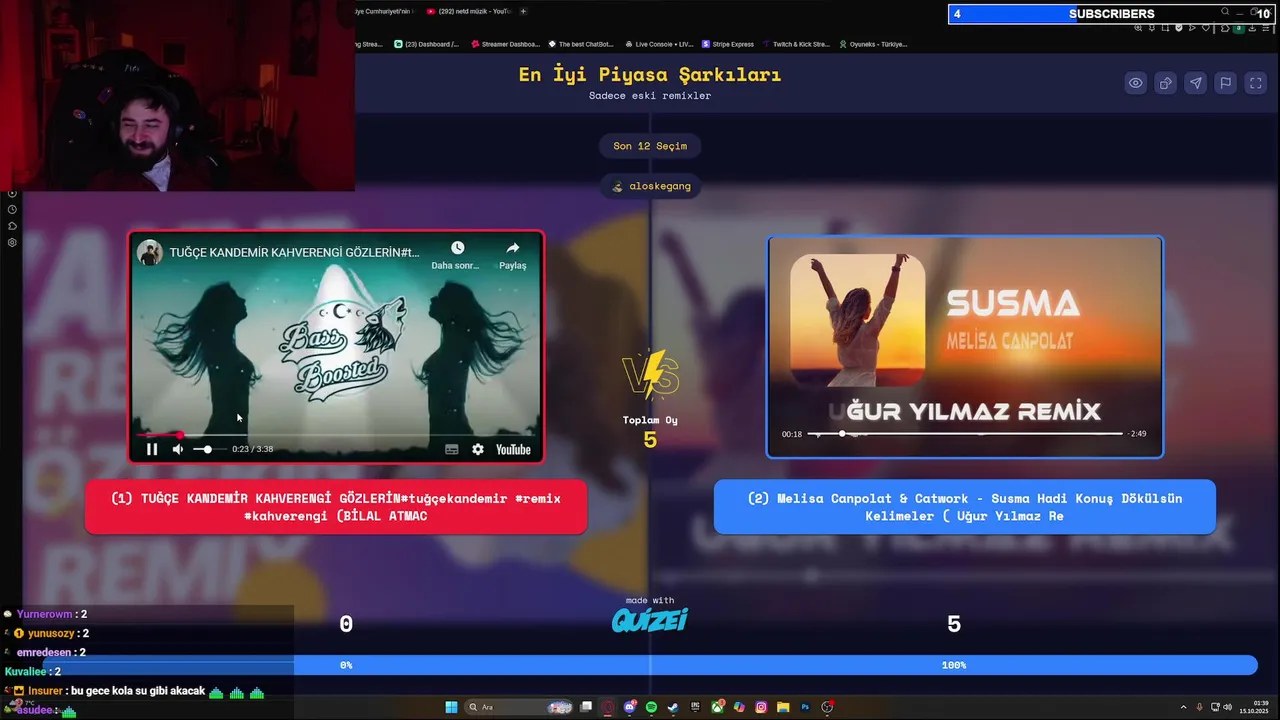
Task: Open The best ChatBot bookmark
Action: pos(580,44)
